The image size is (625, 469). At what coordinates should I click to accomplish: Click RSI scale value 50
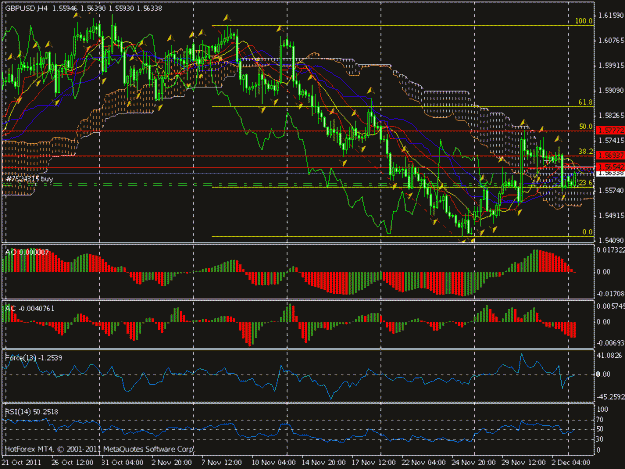(x=600, y=429)
